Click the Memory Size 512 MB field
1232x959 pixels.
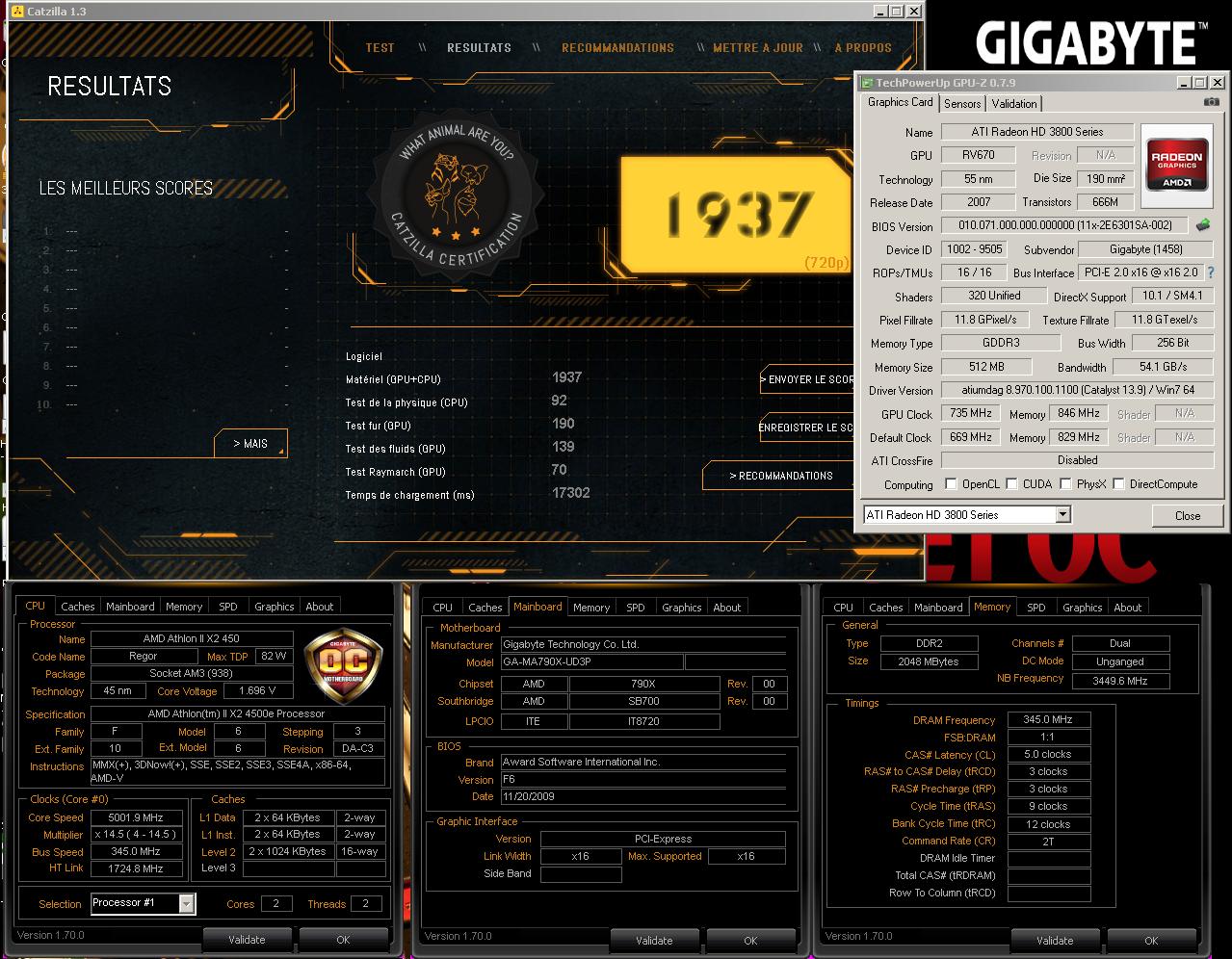click(986, 367)
